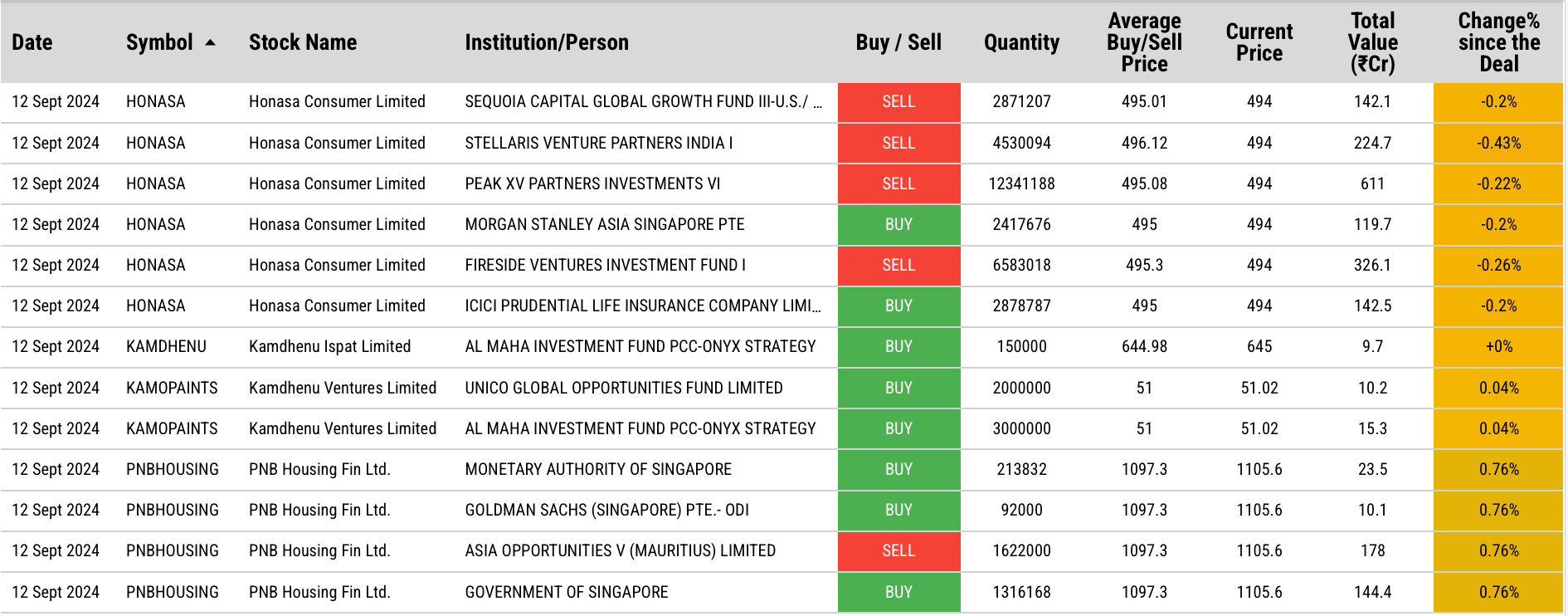Image resolution: width=1568 pixels, height=616 pixels.
Task: Click PEAK XV PARTNERS INVESTMENTS VI cell
Action: click(592, 183)
